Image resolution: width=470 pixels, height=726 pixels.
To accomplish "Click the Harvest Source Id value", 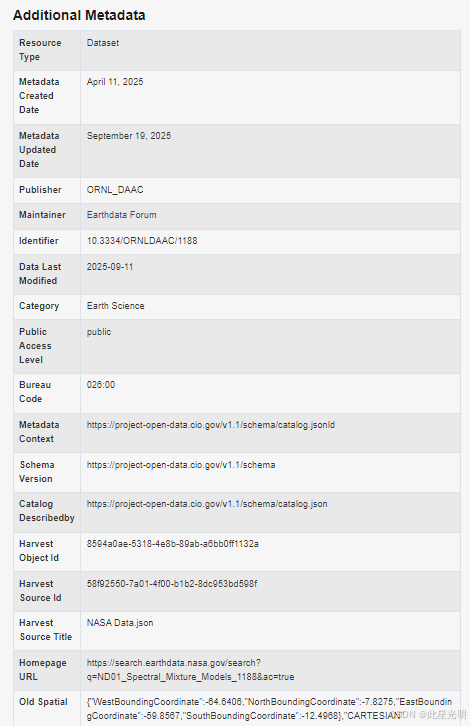I will pyautogui.click(x=172, y=584).
